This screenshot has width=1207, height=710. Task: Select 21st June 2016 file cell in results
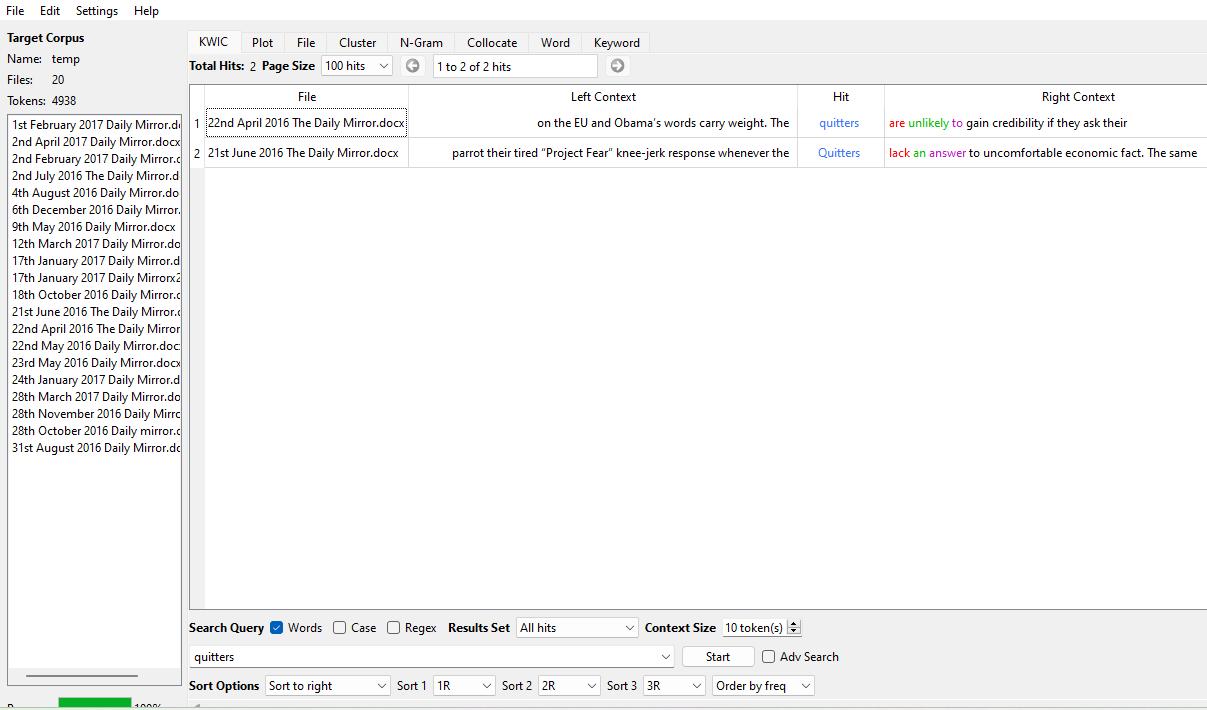307,153
